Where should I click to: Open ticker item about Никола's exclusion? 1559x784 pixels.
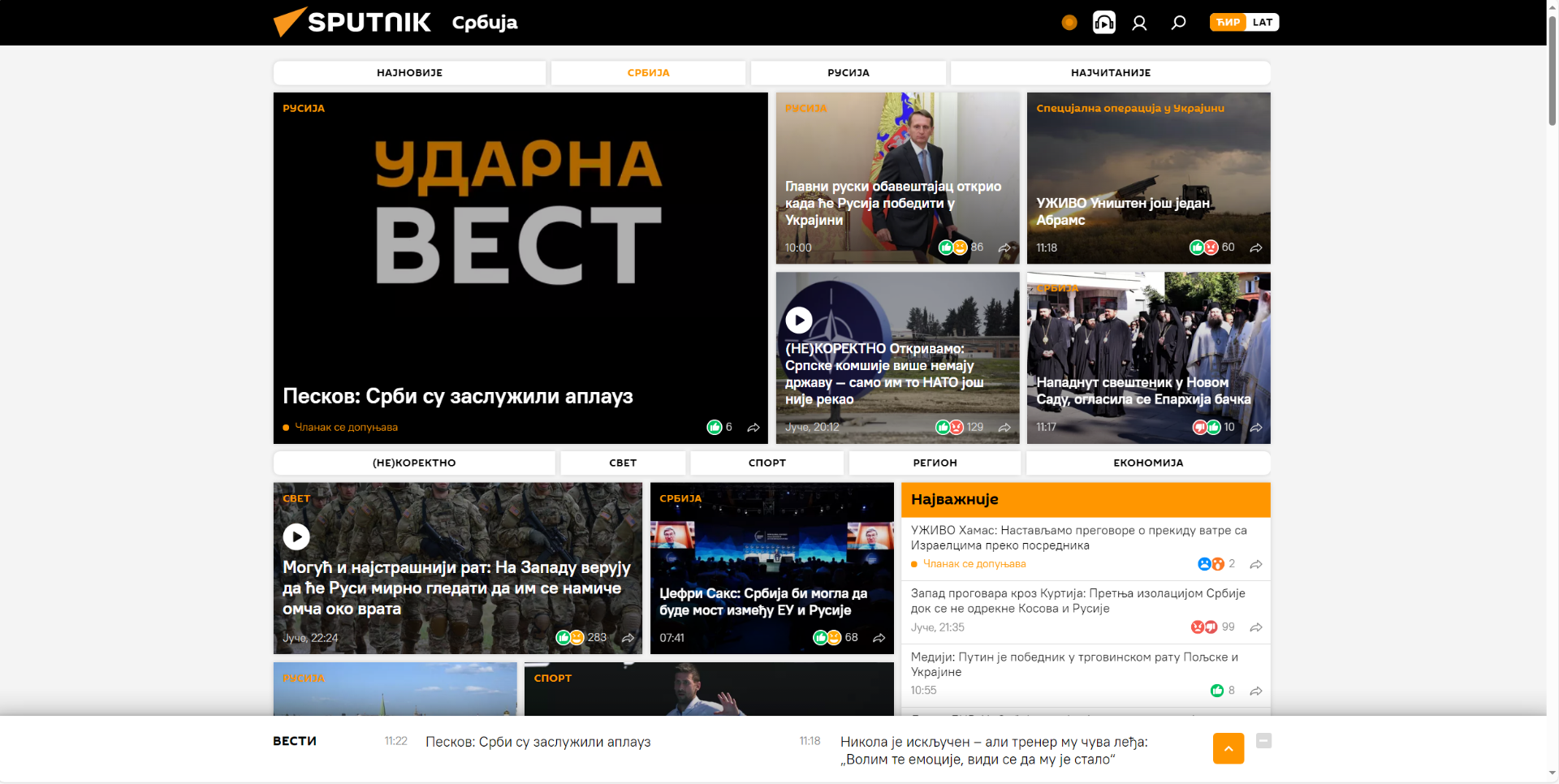coord(994,751)
